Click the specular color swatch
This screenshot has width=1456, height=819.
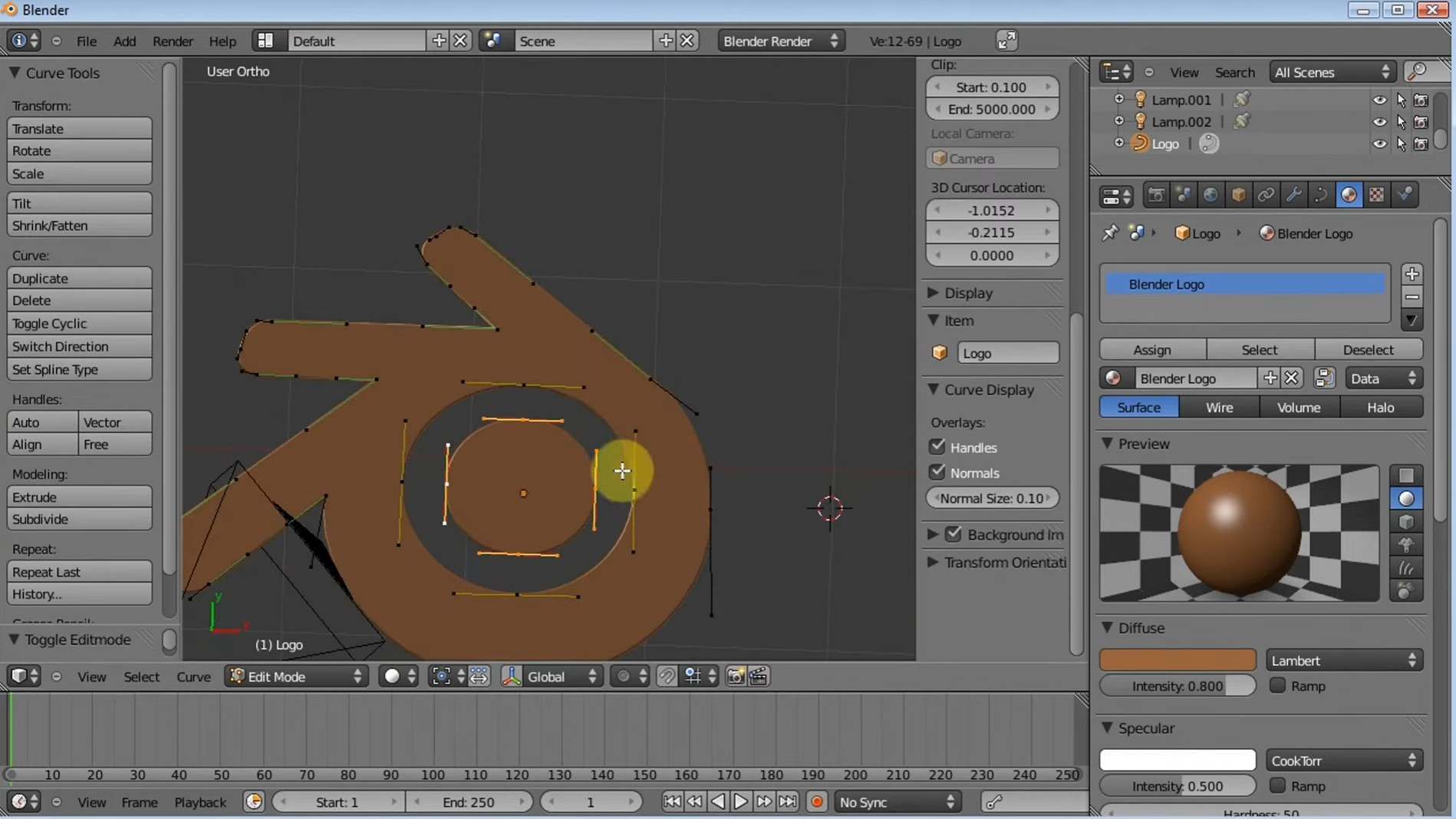click(x=1178, y=760)
